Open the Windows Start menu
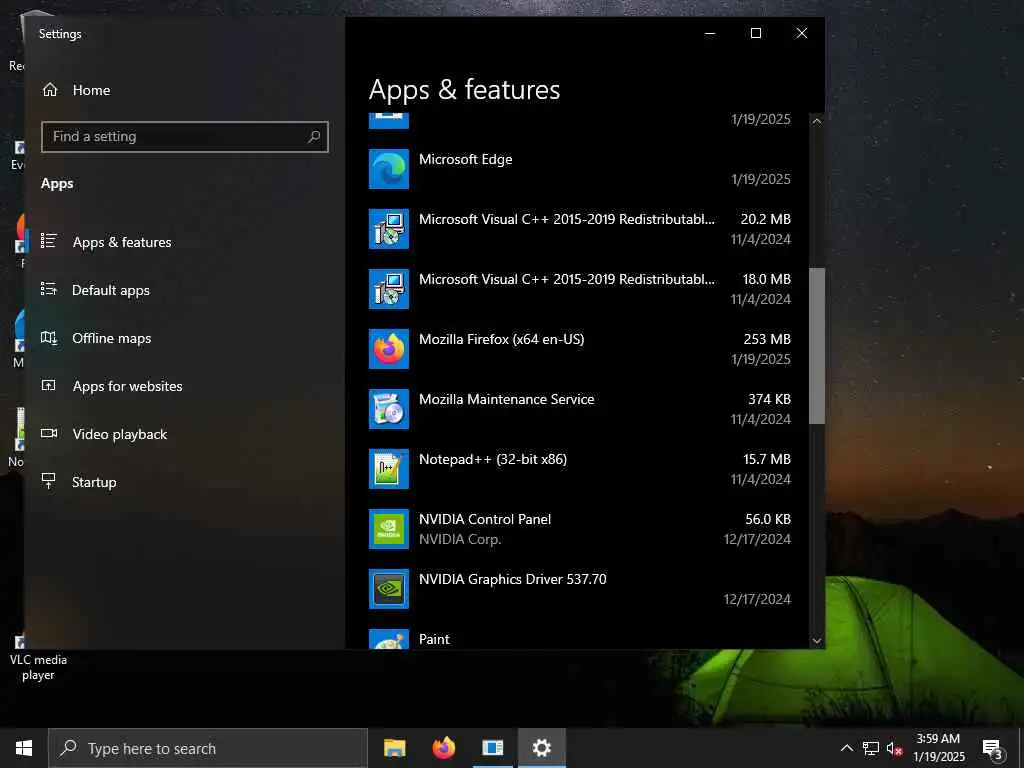The image size is (1024, 768). click(x=24, y=748)
